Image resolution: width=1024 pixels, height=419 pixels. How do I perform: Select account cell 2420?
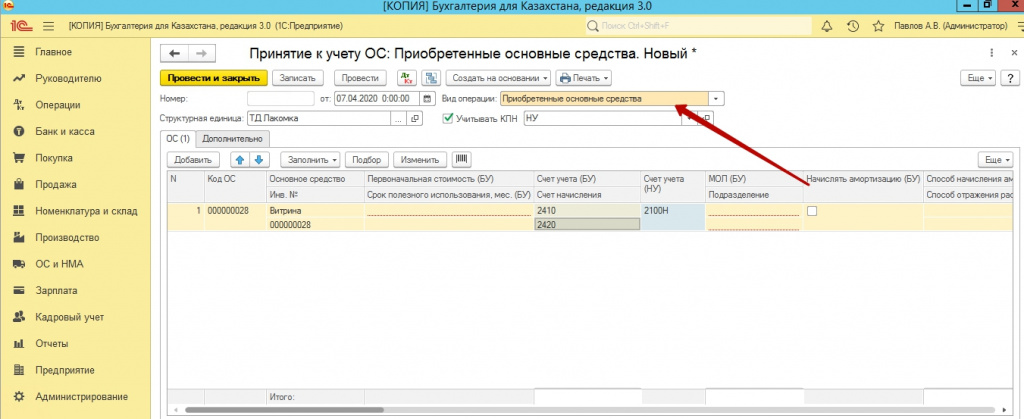pos(586,224)
